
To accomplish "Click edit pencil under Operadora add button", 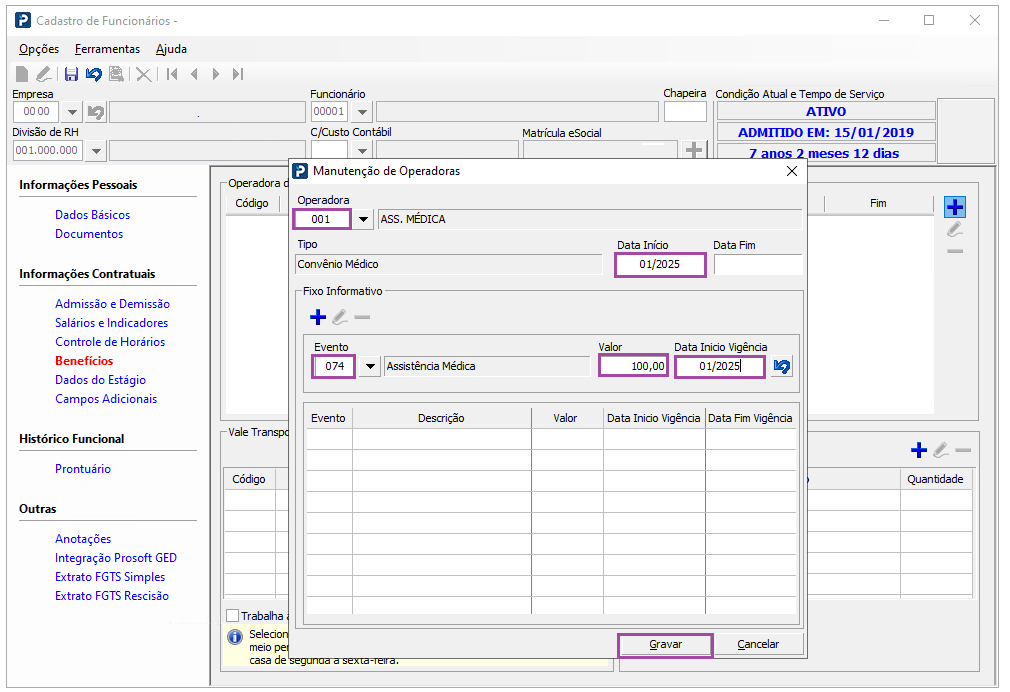I will coord(955,229).
